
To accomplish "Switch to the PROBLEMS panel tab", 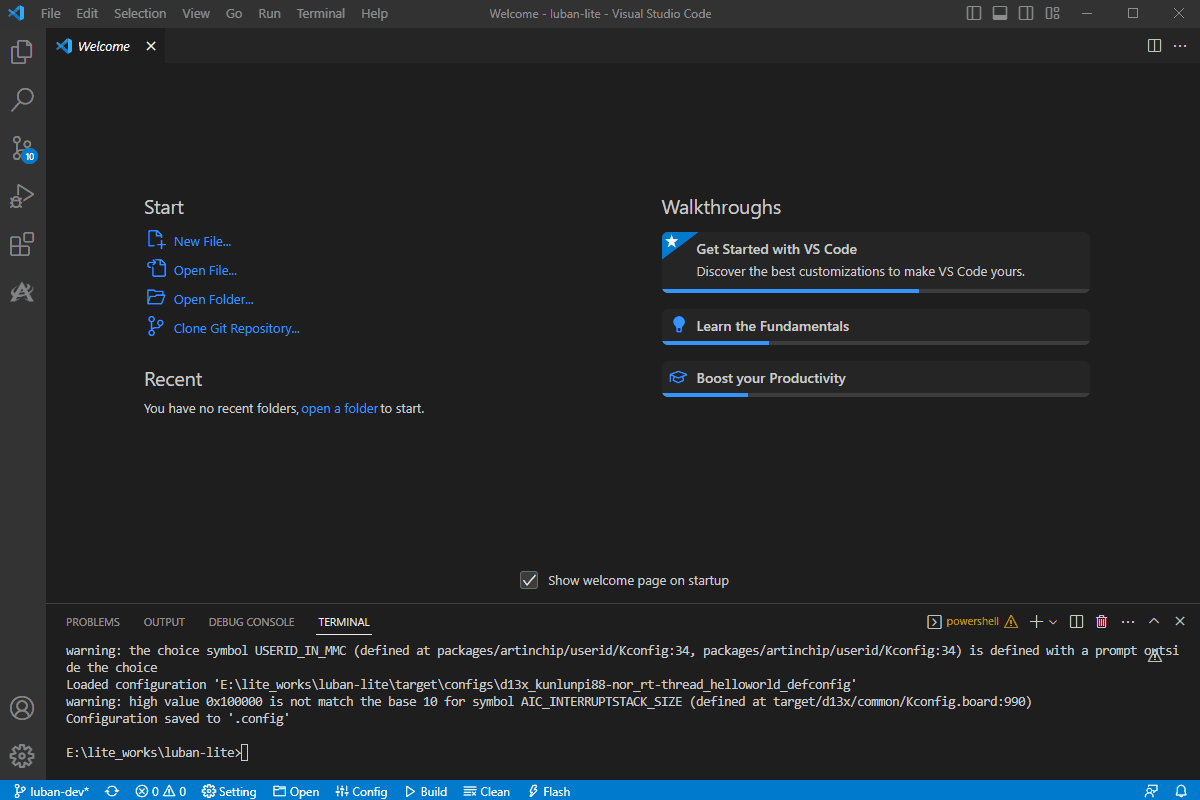I will pos(93,622).
